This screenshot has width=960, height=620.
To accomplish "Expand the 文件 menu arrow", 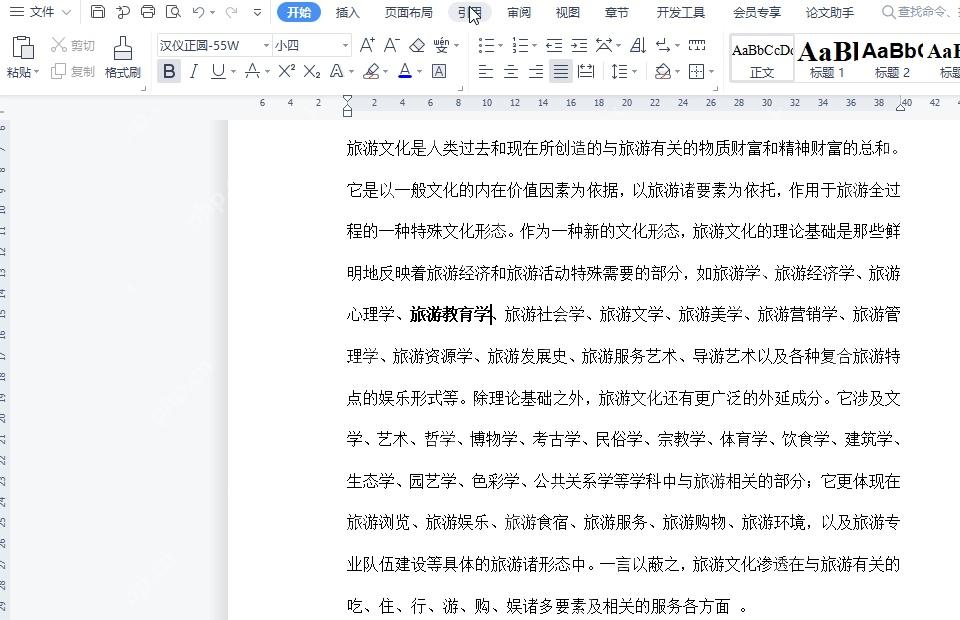I will (67, 12).
